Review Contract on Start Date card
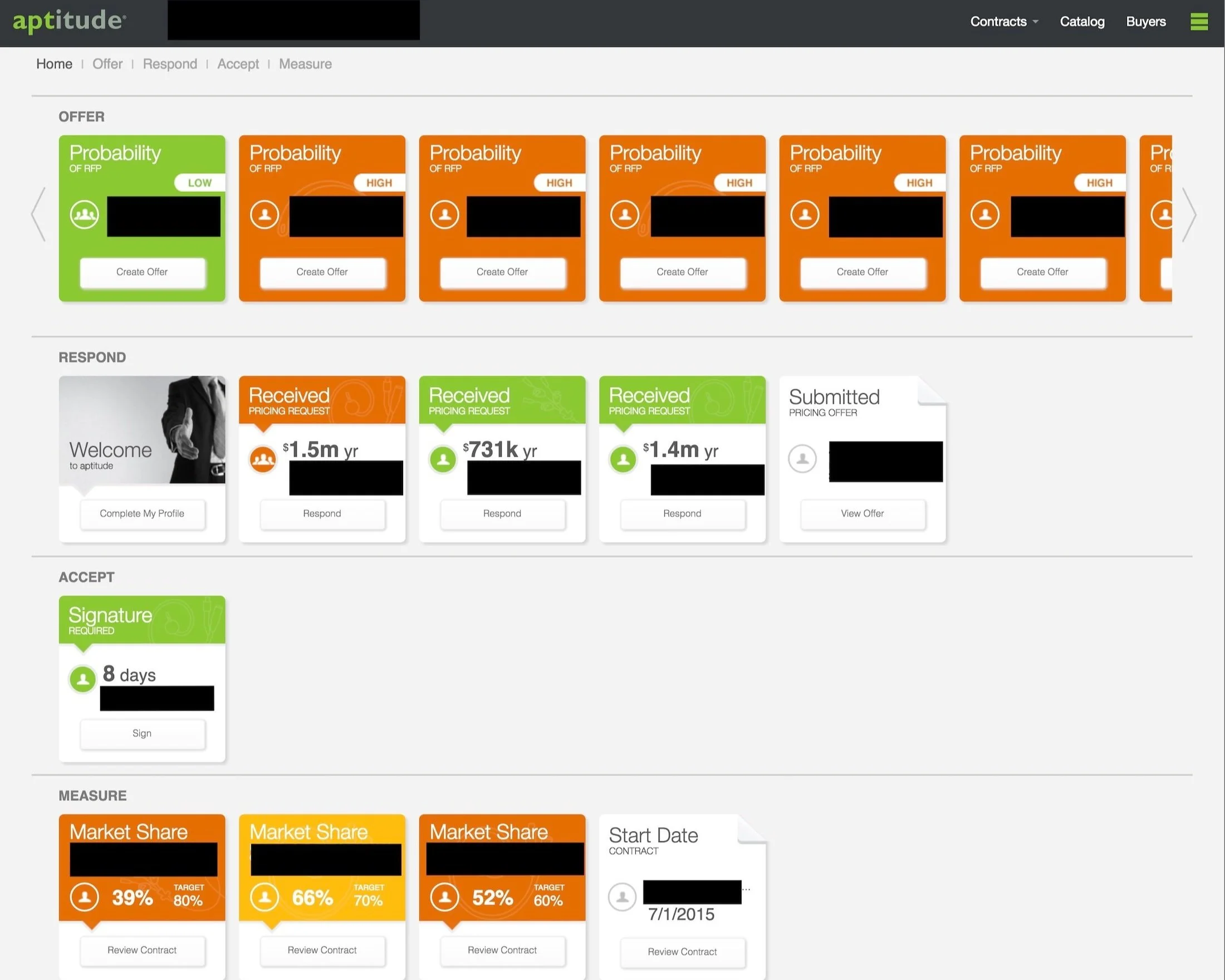The image size is (1225, 980). point(683,952)
